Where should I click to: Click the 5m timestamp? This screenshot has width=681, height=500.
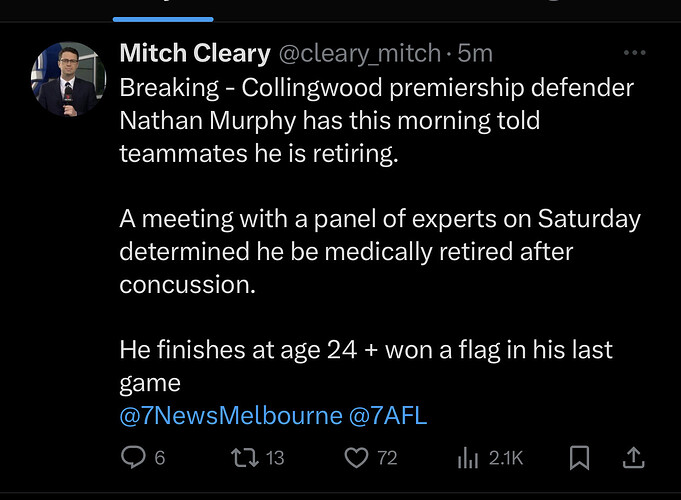[x=475, y=53]
